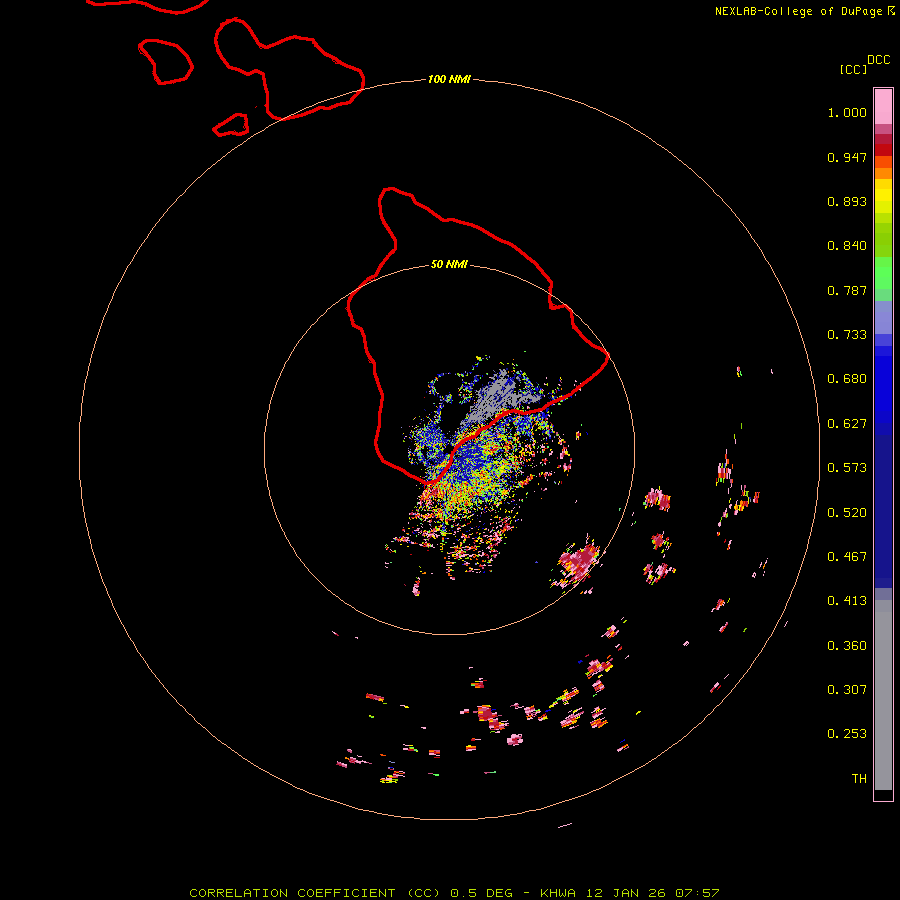Select the 0.307 scale value
900x900 pixels.
tap(847, 690)
